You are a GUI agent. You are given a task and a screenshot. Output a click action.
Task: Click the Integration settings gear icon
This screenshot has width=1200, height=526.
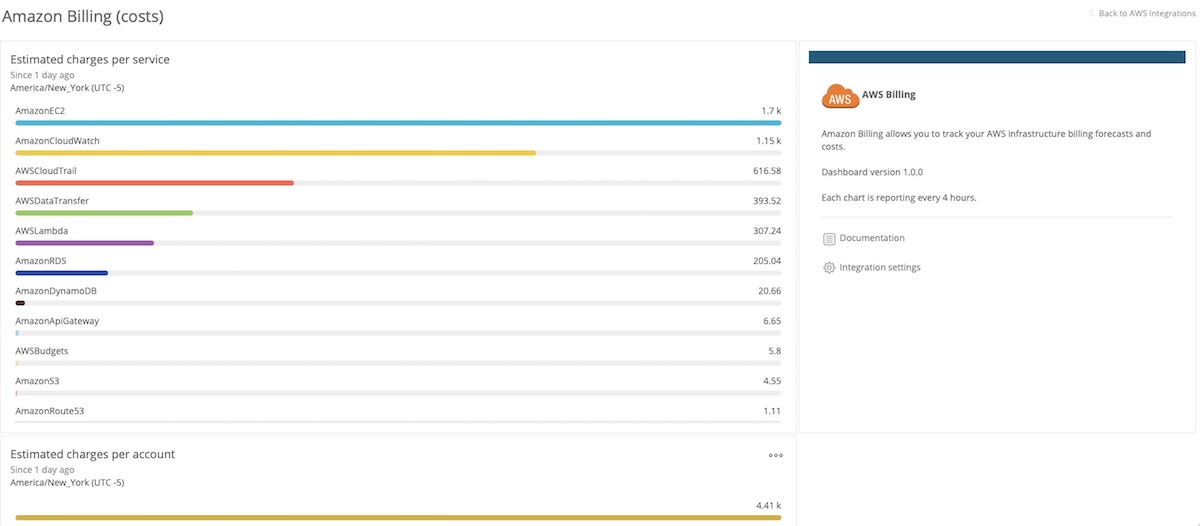coord(828,268)
